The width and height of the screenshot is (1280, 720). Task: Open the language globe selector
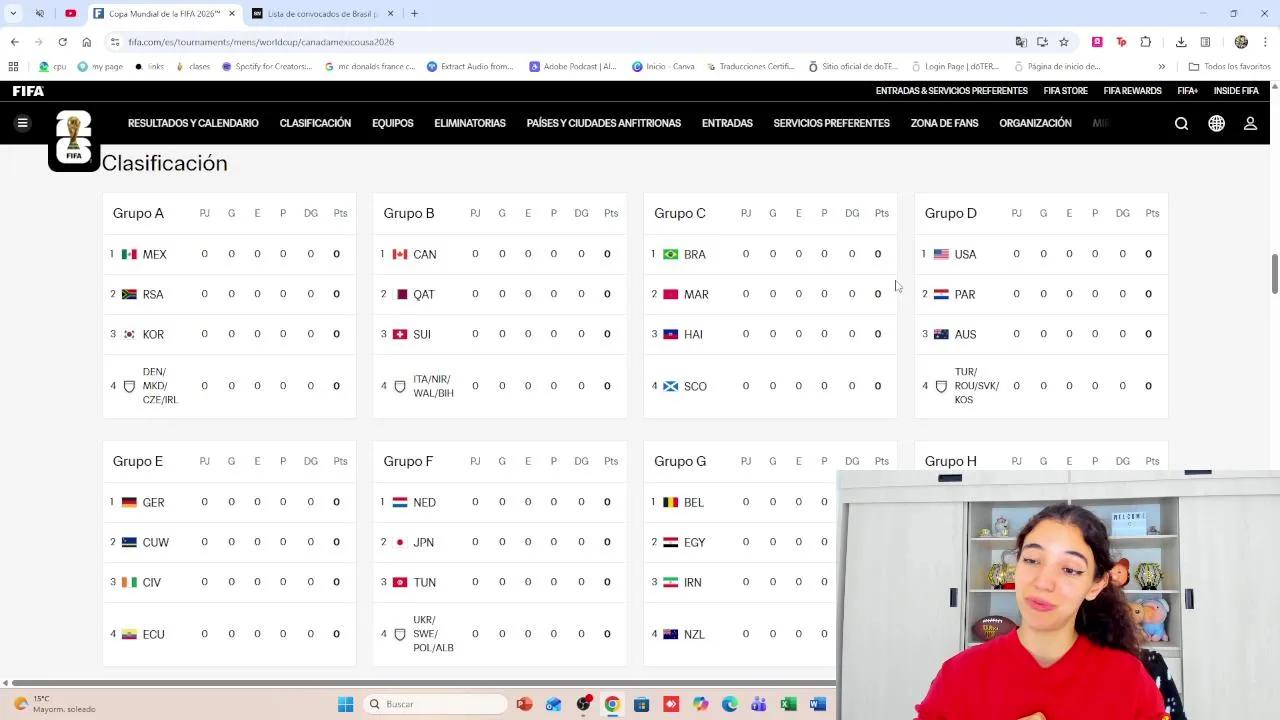click(1216, 123)
